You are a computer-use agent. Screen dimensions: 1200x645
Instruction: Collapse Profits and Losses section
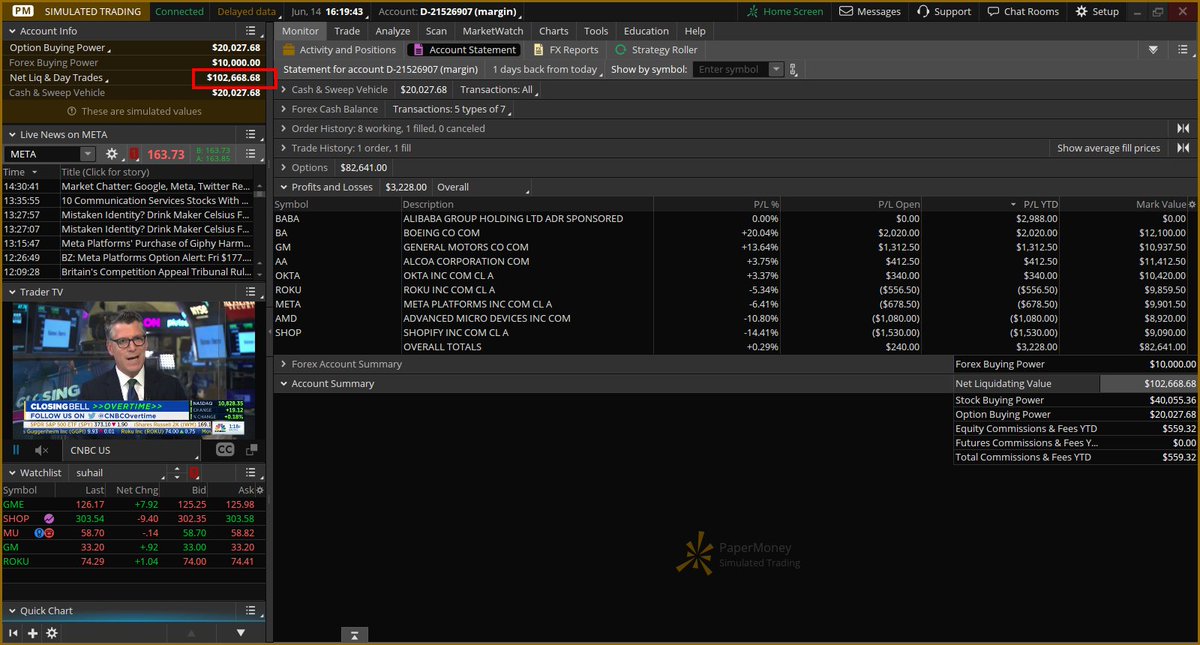coord(284,187)
